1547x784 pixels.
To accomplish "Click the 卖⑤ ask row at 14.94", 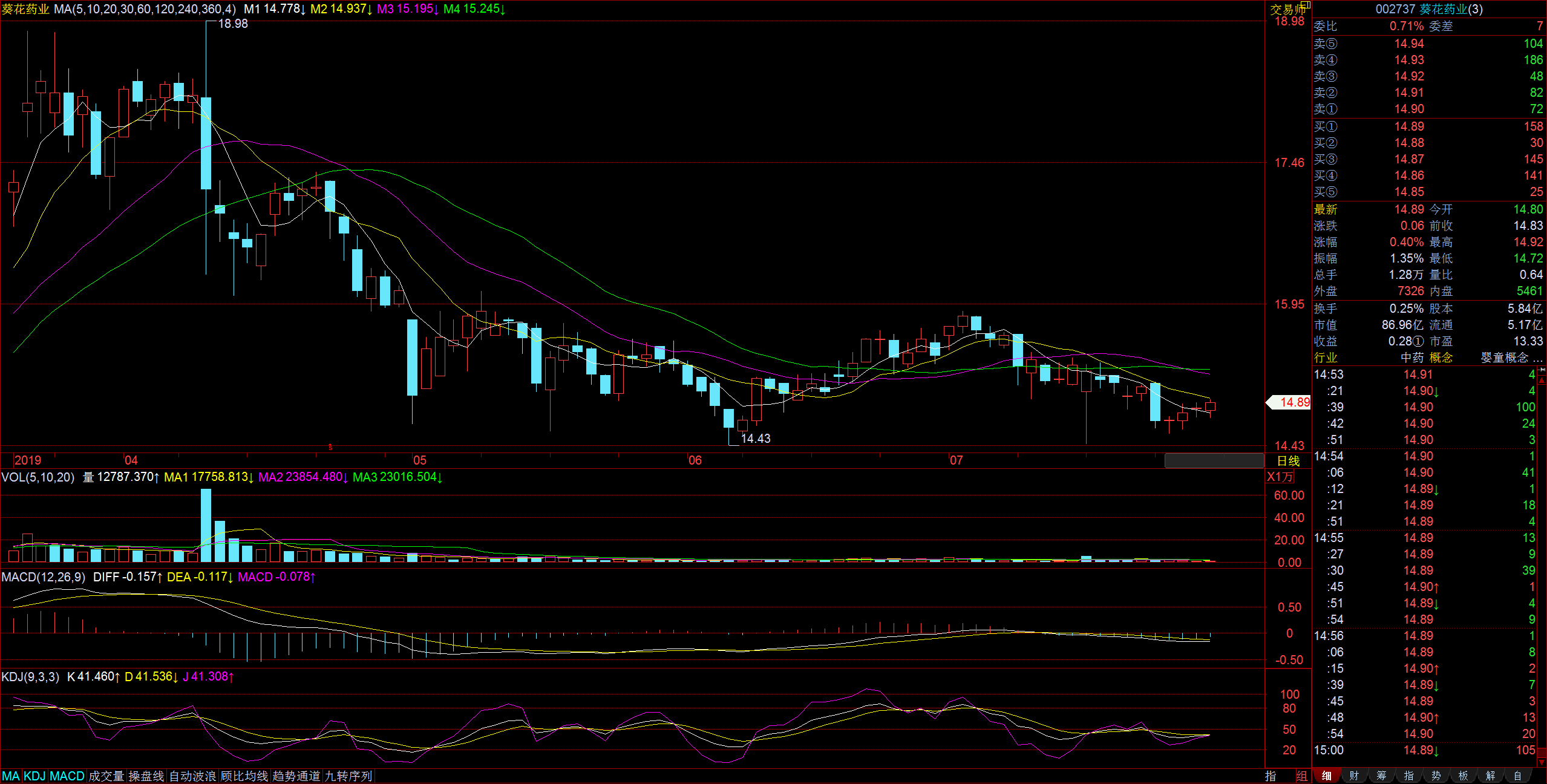I will [x=1428, y=44].
